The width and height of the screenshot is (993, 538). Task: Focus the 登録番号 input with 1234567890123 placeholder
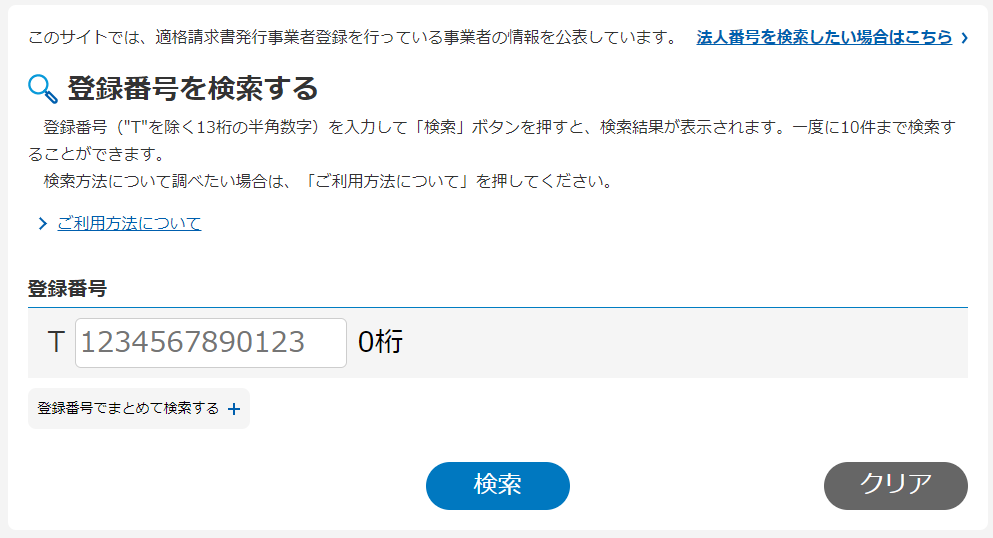[x=211, y=342]
